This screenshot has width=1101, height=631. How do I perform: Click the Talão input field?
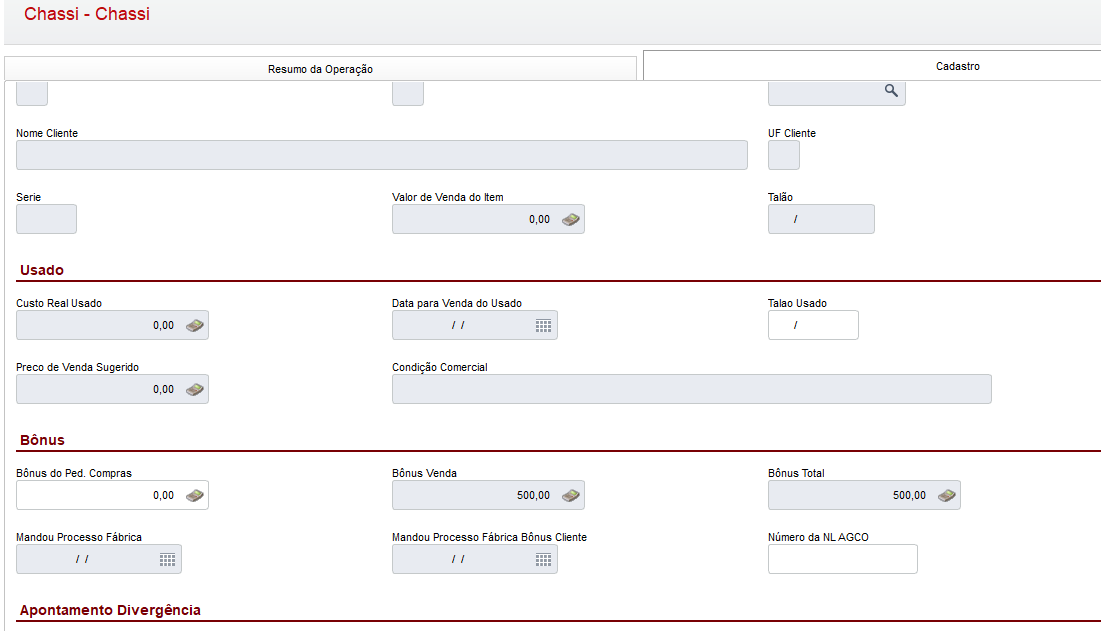tap(822, 219)
